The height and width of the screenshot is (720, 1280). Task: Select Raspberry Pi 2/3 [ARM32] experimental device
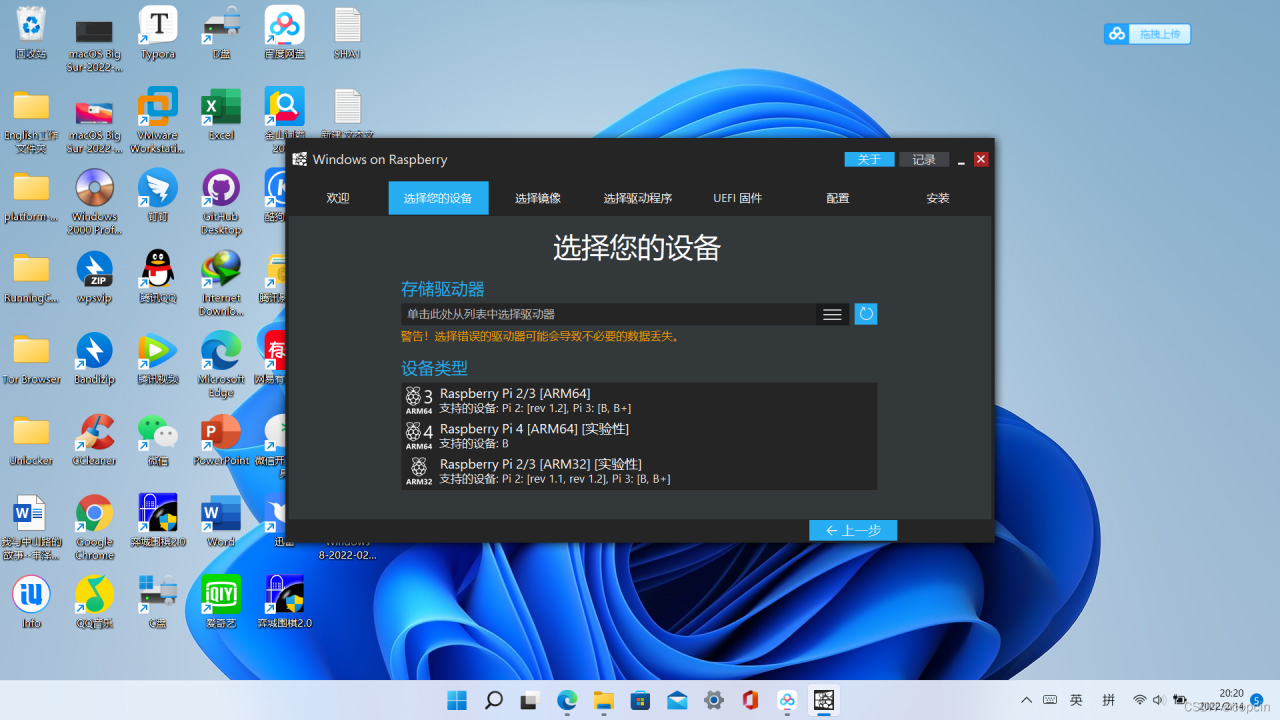coord(639,471)
